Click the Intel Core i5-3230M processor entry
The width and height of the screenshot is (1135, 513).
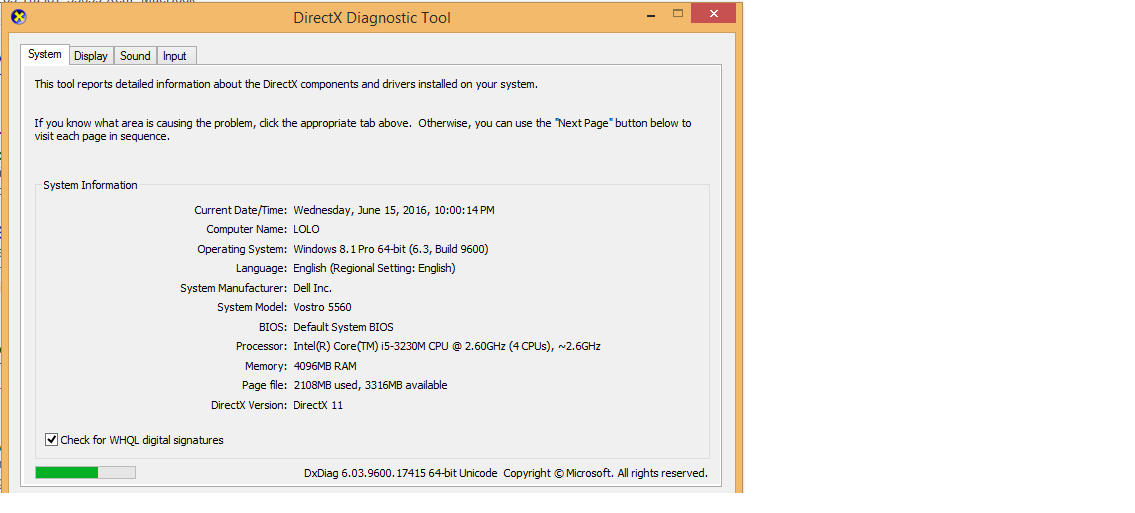click(446, 346)
